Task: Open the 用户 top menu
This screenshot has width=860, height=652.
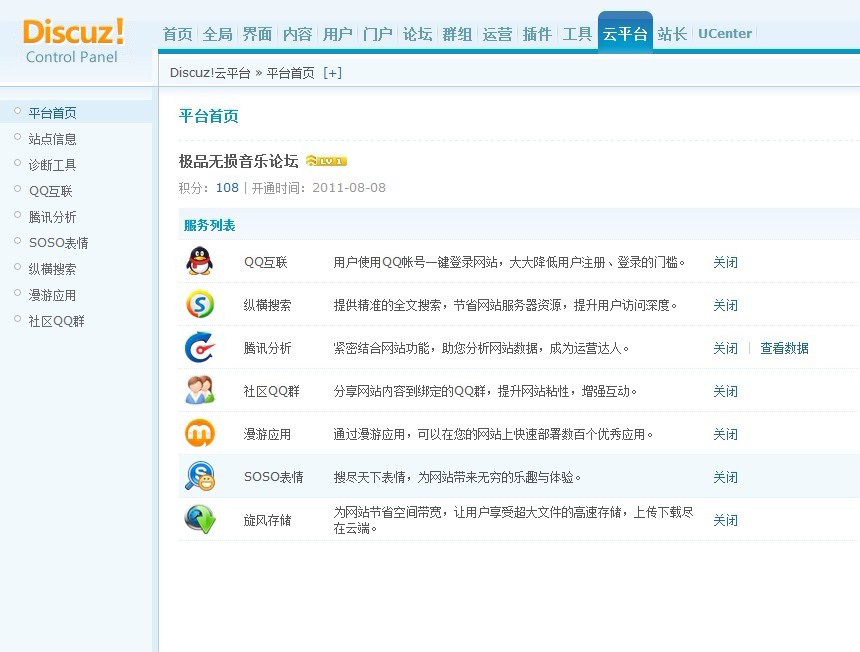Action: pos(338,34)
